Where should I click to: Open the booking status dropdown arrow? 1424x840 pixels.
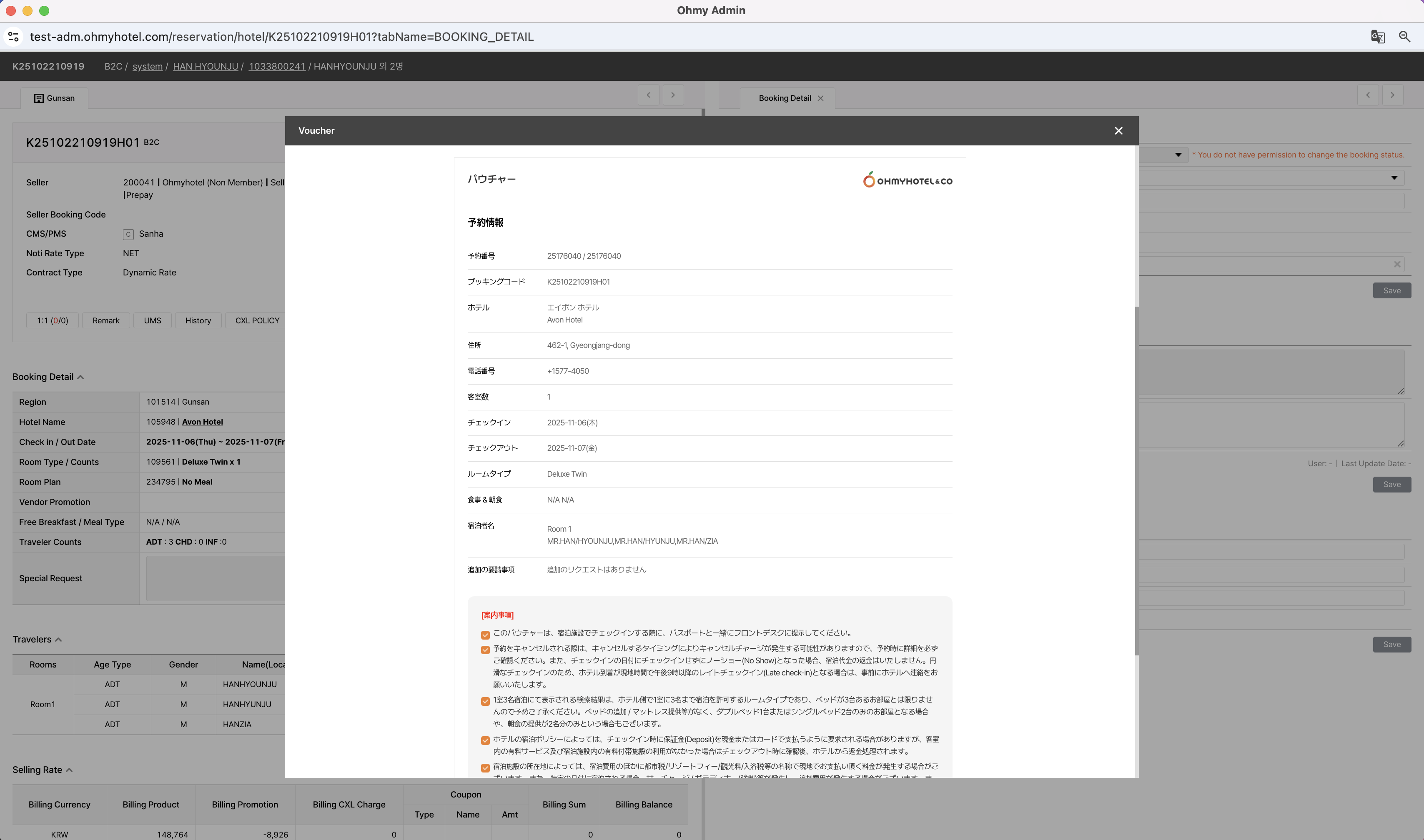point(1178,155)
